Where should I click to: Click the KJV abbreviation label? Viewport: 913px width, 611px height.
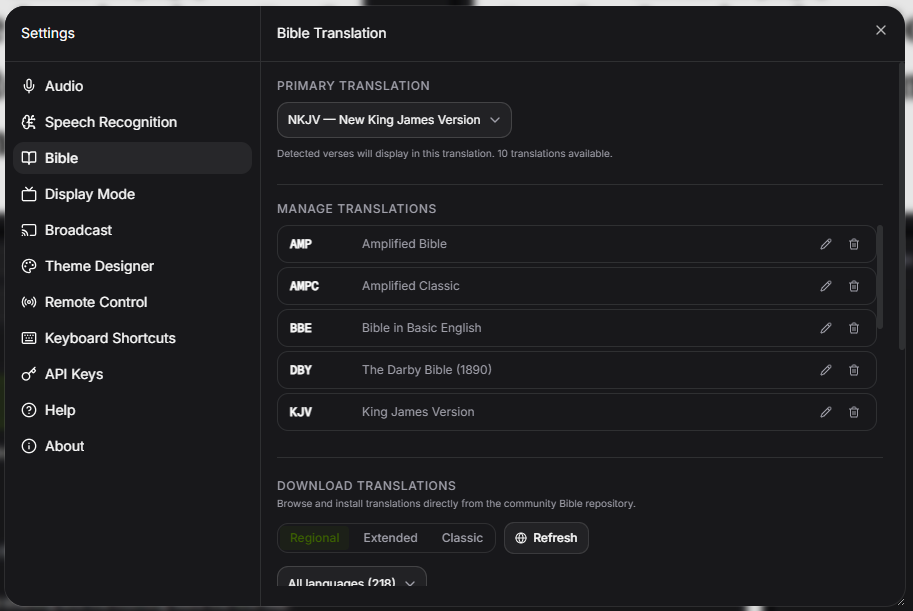(300, 412)
